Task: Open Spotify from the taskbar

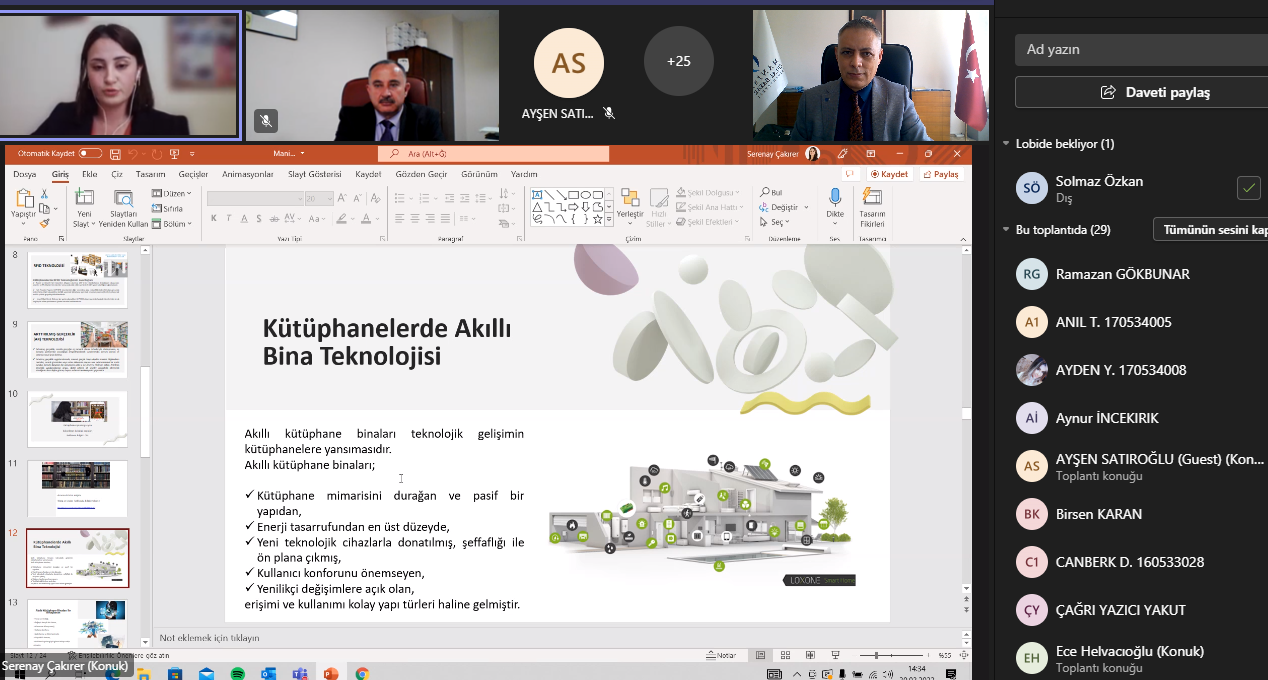Action: [237, 674]
